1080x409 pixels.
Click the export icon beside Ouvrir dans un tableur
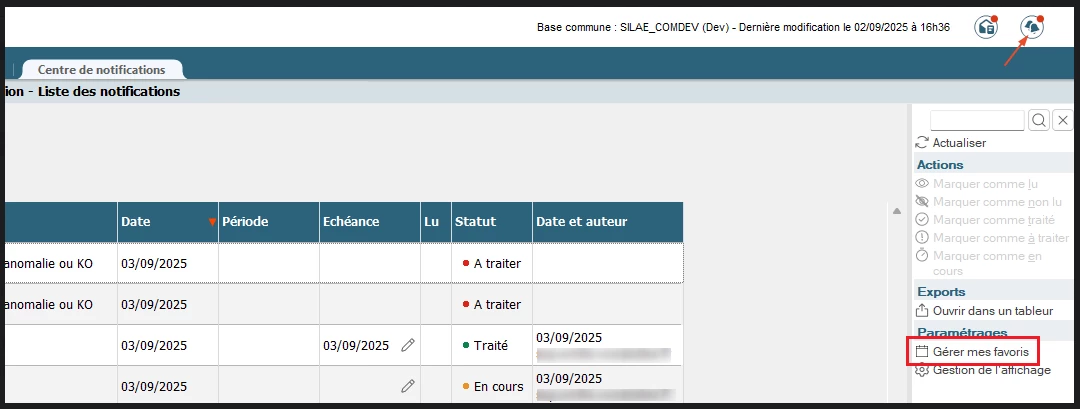point(922,311)
